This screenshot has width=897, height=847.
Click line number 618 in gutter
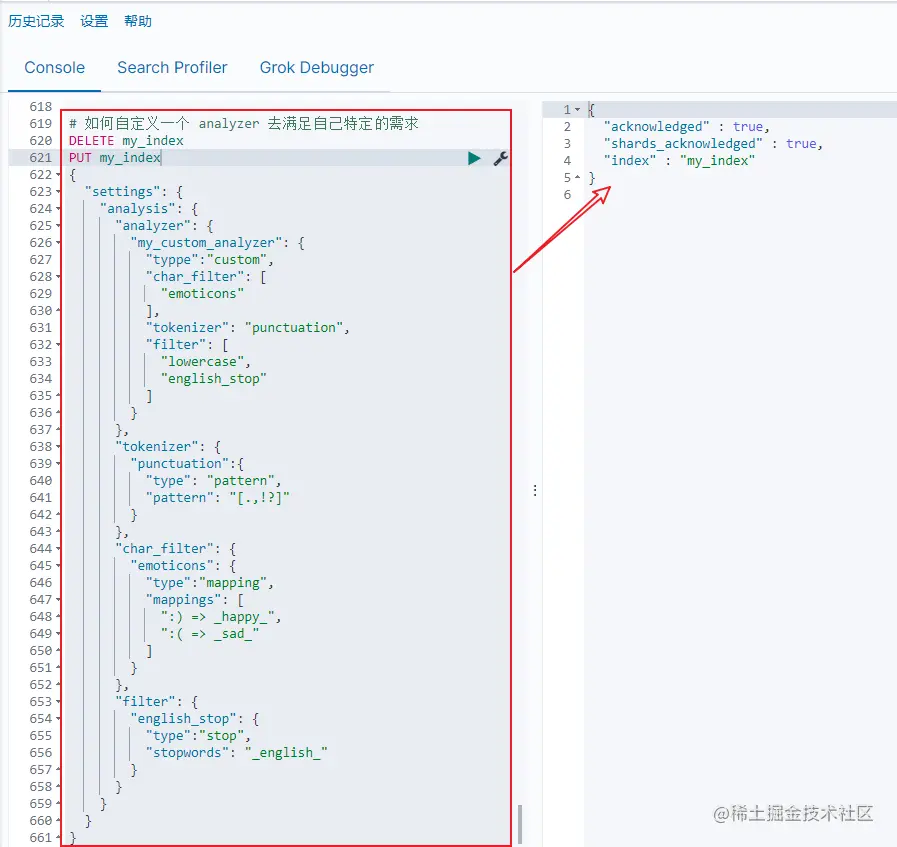(x=41, y=107)
